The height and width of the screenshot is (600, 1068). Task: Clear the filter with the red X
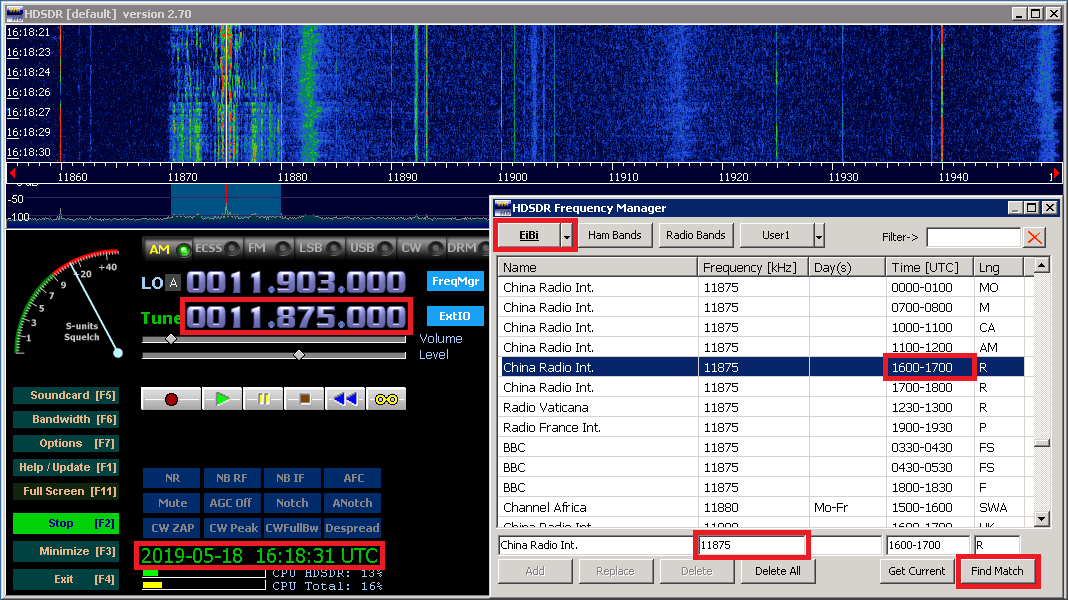[1035, 237]
